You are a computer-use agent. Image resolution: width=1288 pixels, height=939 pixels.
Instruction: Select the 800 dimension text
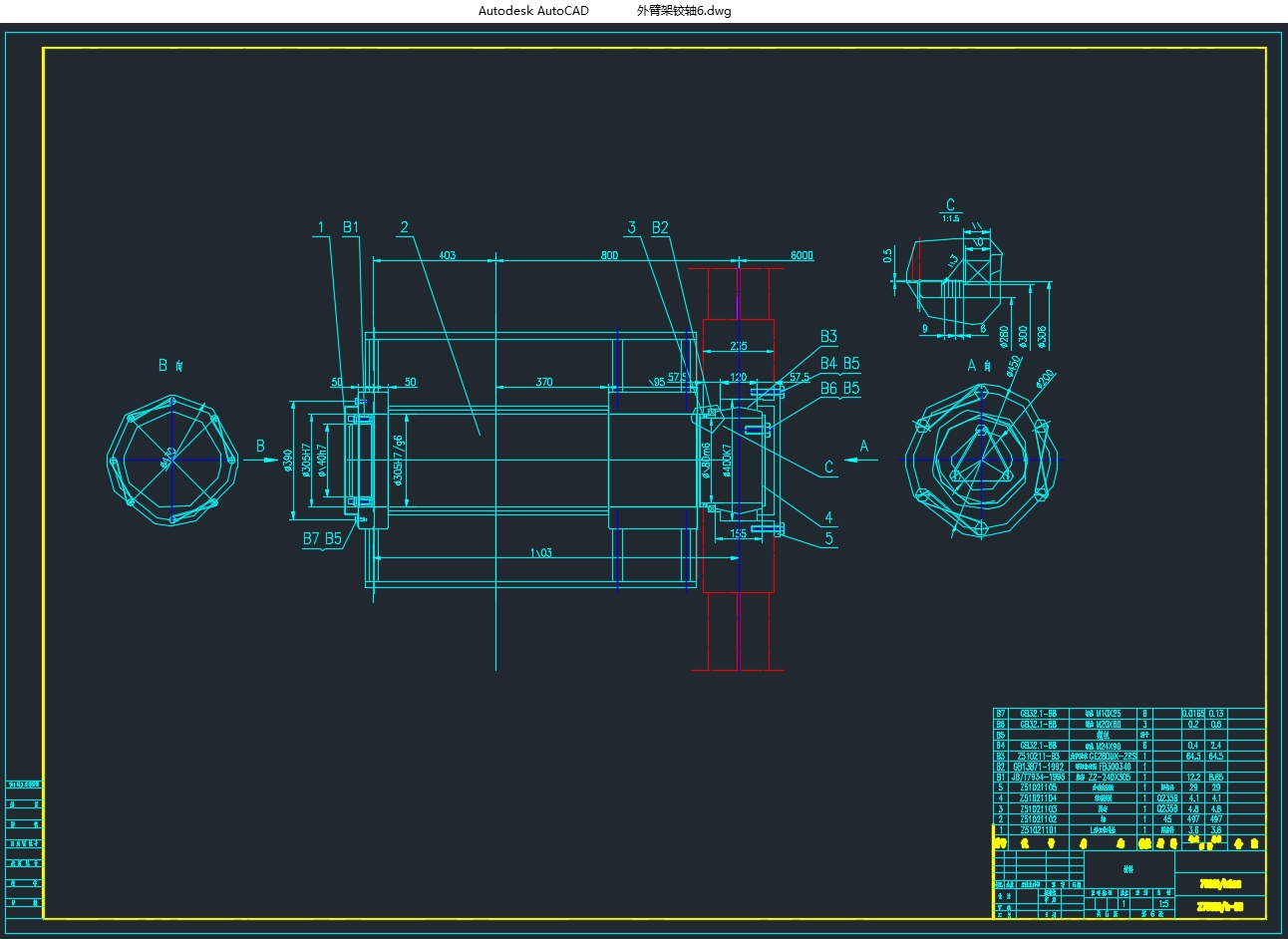click(x=609, y=255)
